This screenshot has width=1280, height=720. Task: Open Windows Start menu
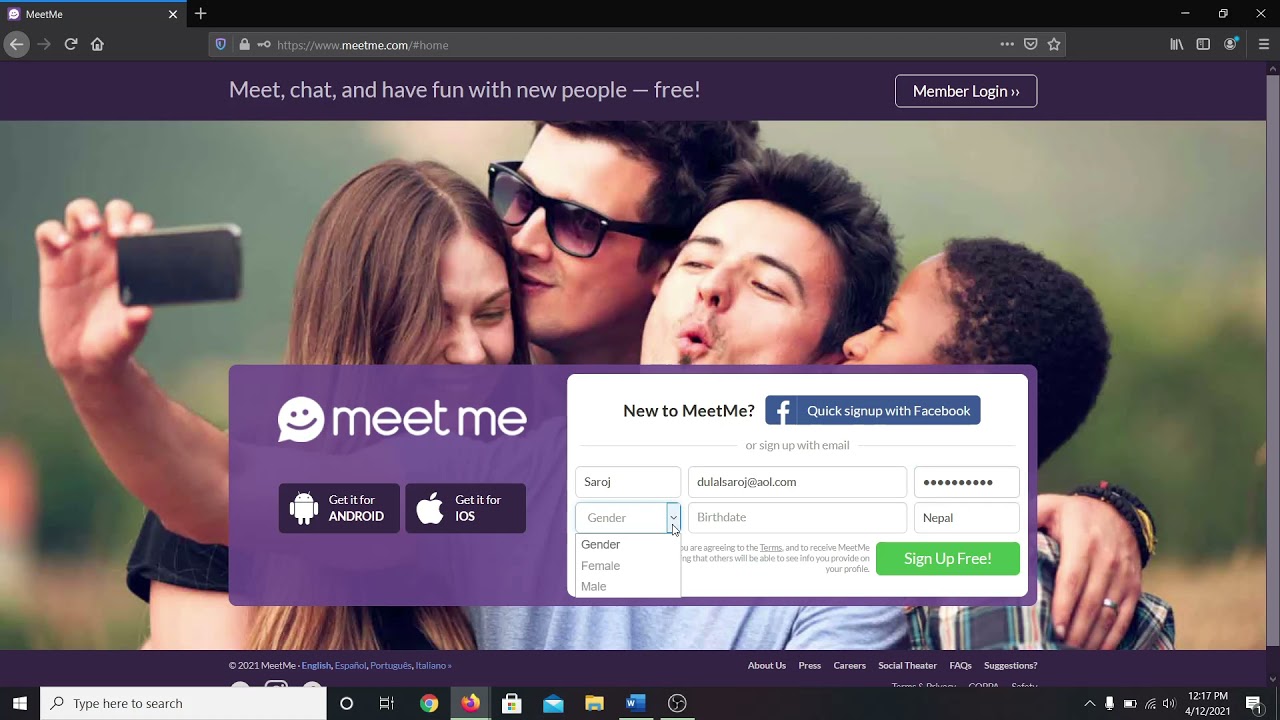tap(20, 703)
